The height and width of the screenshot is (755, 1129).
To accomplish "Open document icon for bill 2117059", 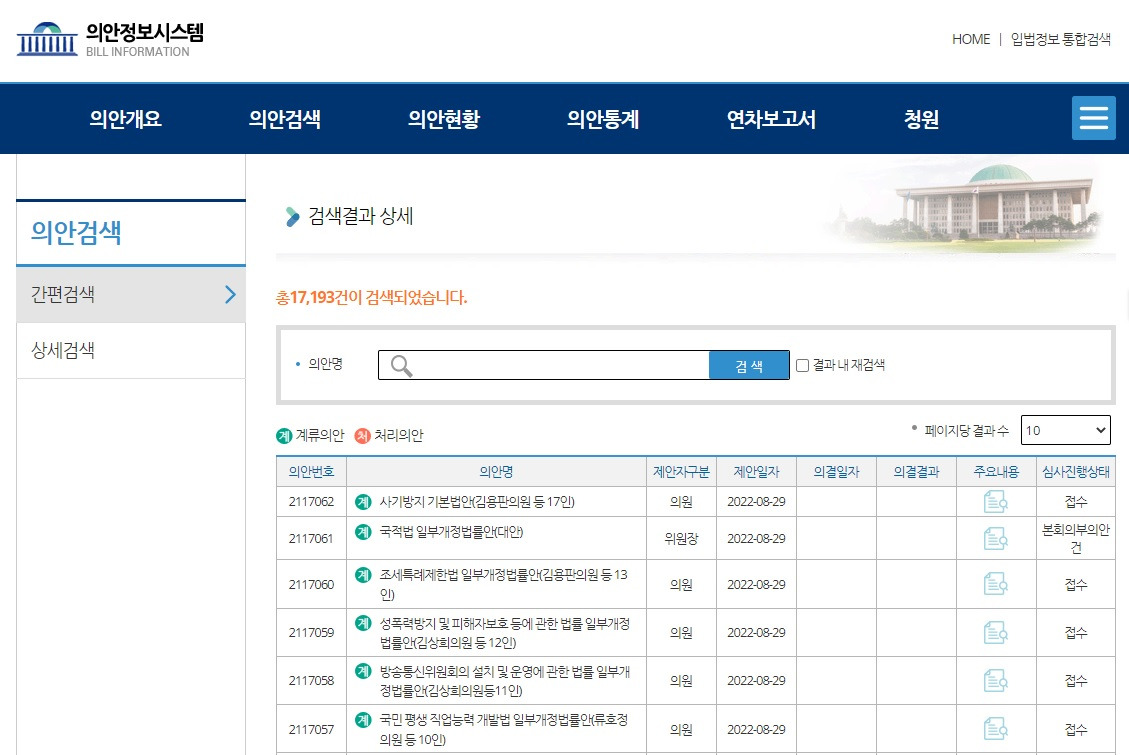I will (x=996, y=632).
